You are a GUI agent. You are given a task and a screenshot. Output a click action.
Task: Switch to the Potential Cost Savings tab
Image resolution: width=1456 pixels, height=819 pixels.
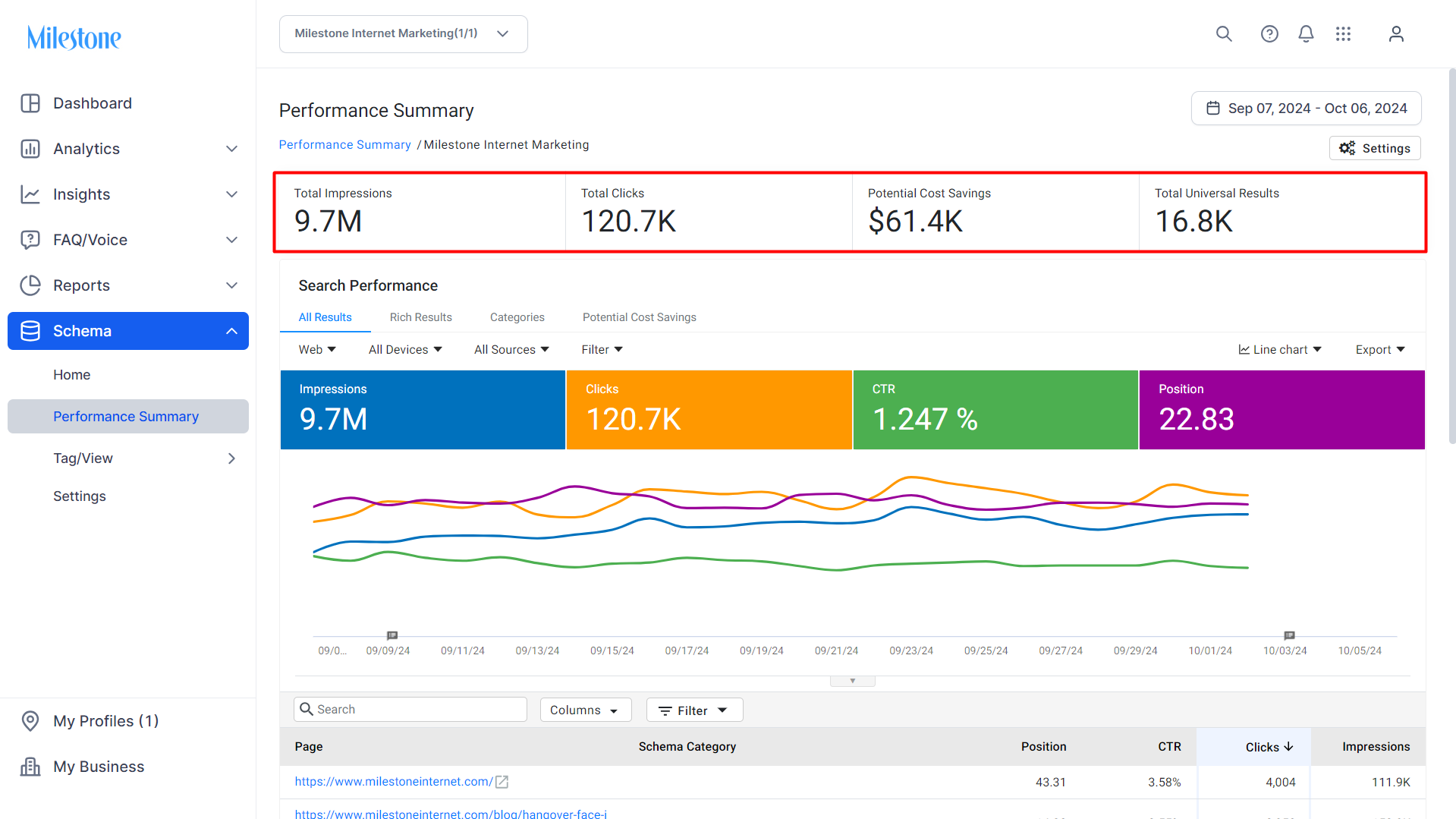click(x=640, y=317)
